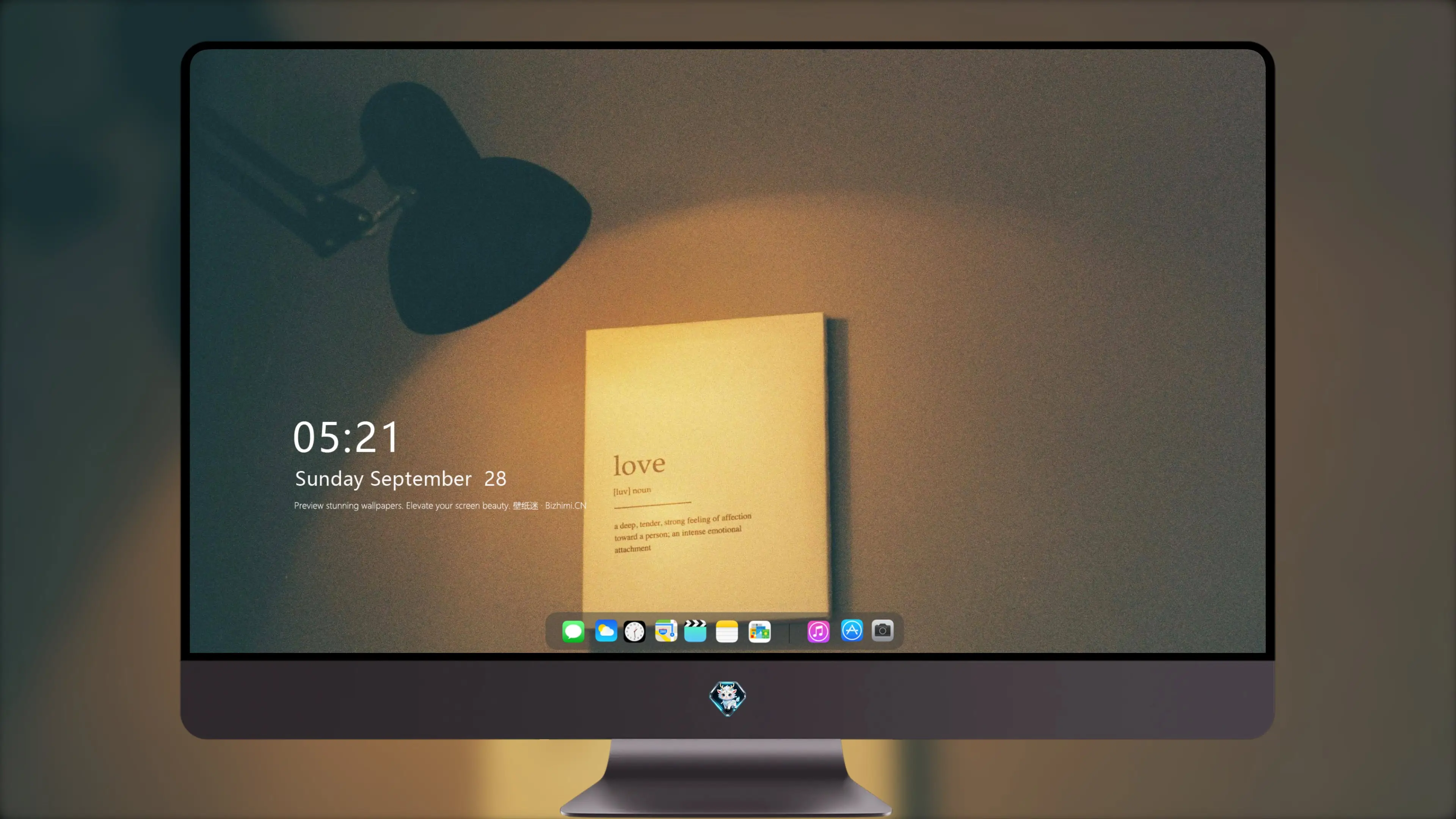1456x819 pixels.
Task: Launch the Videos clapperboard app
Action: 695,631
